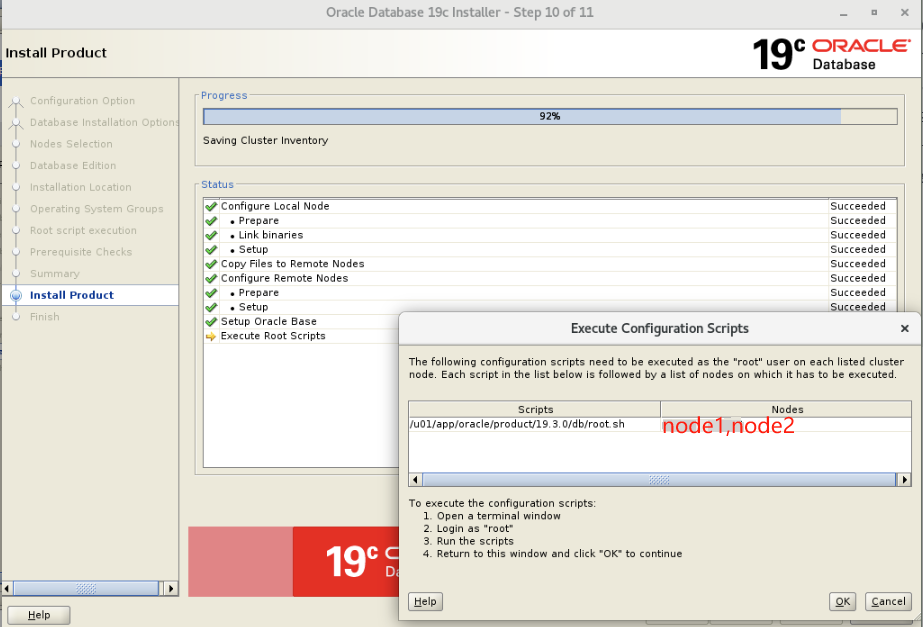This screenshot has height=627, width=923.
Task: Select the Copy Files to Remote Nodes row
Action: point(550,264)
